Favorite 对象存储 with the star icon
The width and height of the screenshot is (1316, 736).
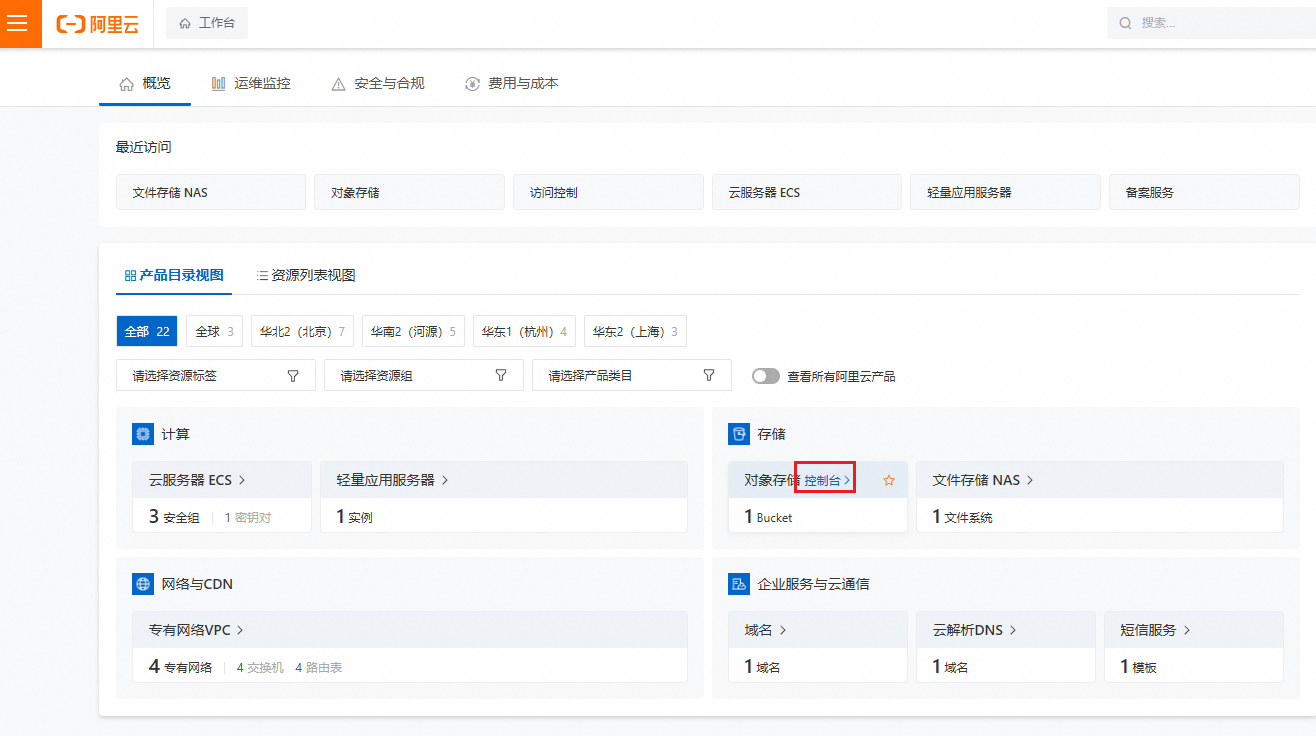click(889, 481)
